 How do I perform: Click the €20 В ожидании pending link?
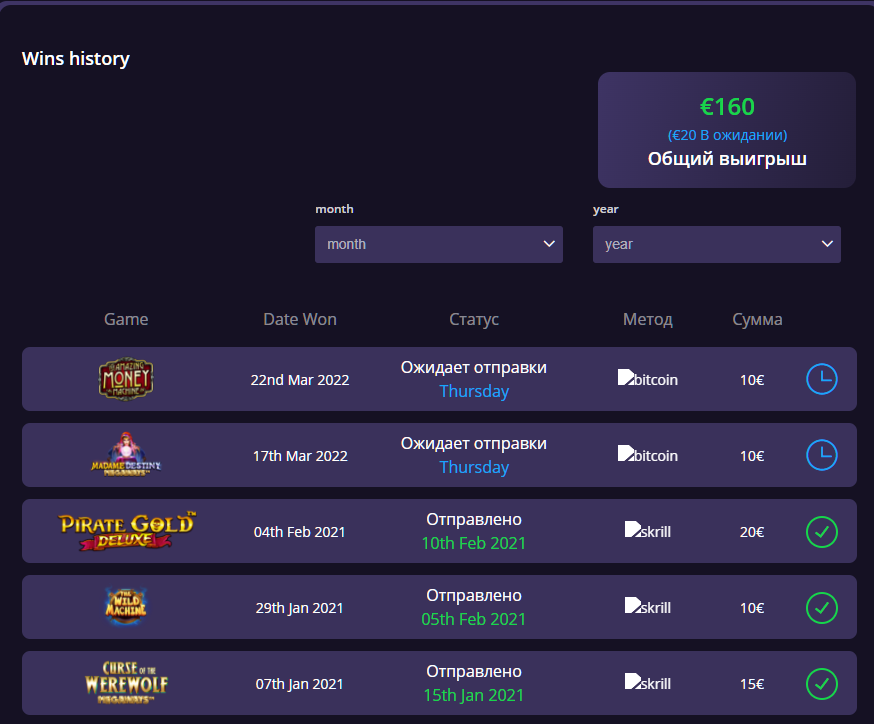coord(727,135)
